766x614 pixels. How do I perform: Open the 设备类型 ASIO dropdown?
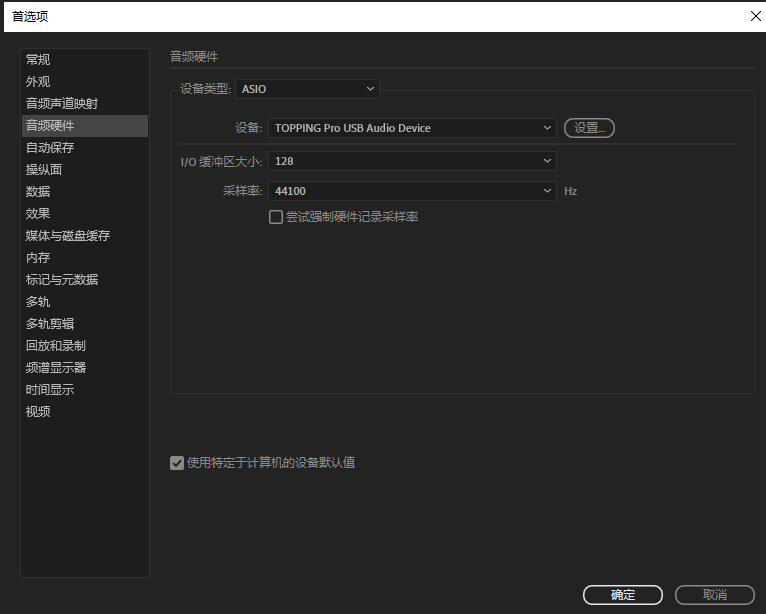tap(308, 89)
